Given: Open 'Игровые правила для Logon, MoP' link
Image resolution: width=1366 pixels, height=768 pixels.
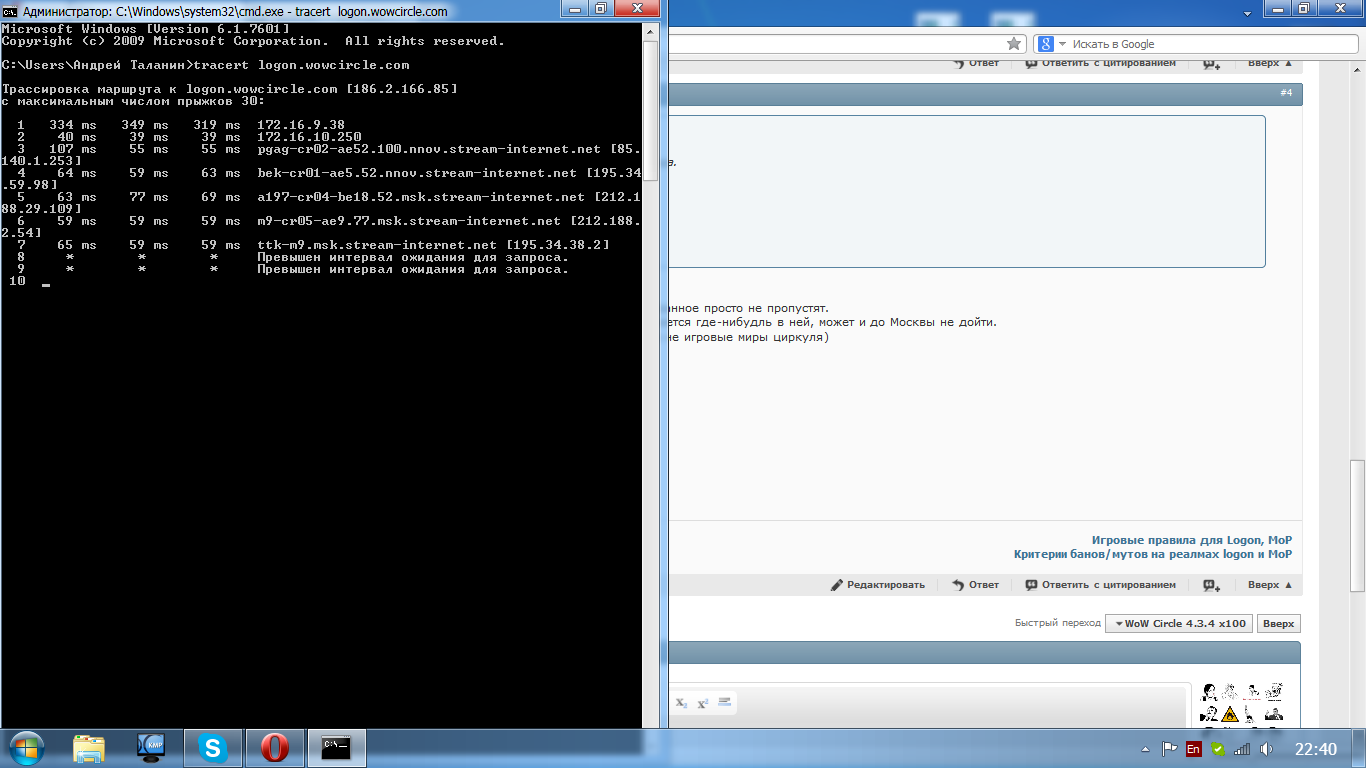Looking at the screenshot, I should [1191, 540].
